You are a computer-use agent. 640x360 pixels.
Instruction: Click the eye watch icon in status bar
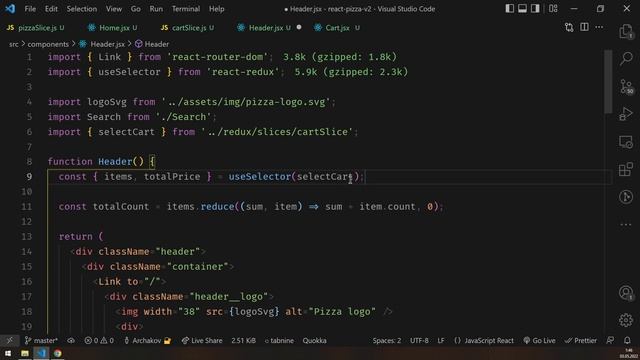(x=71, y=340)
